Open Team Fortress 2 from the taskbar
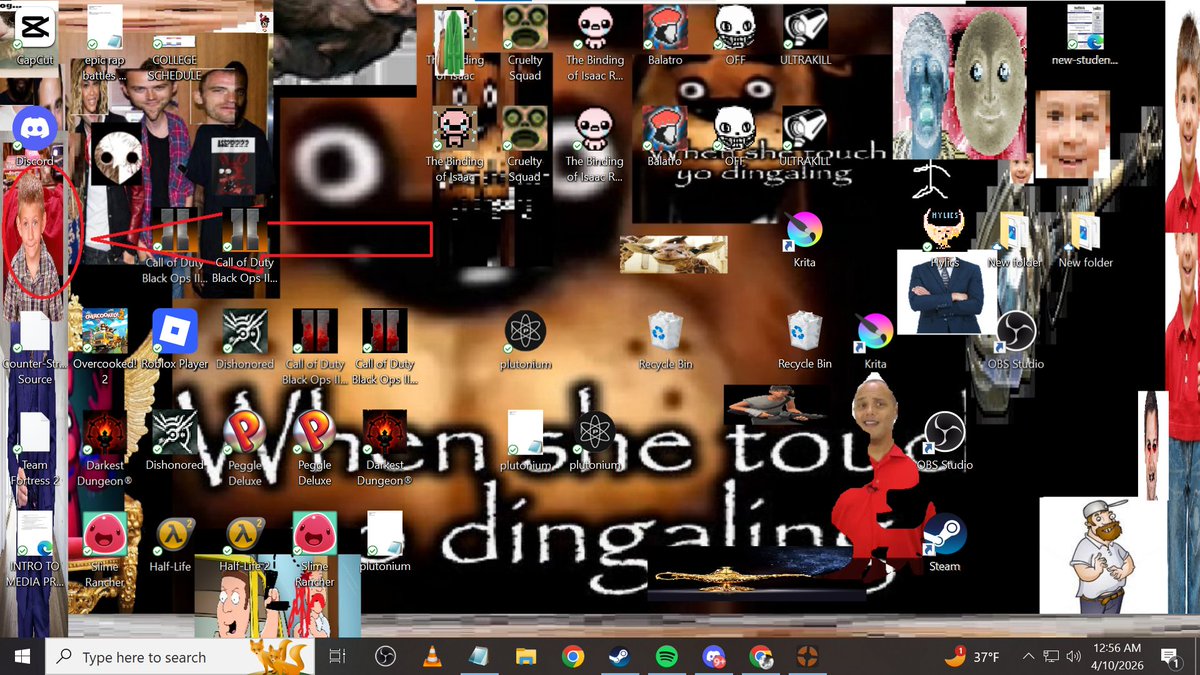This screenshot has width=1200, height=675. click(x=808, y=657)
